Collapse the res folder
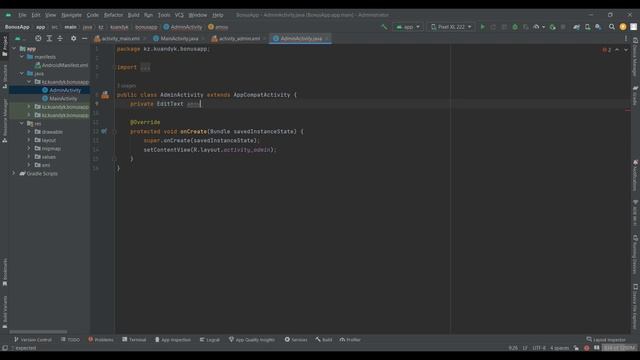The image size is (640, 360). click(22, 123)
